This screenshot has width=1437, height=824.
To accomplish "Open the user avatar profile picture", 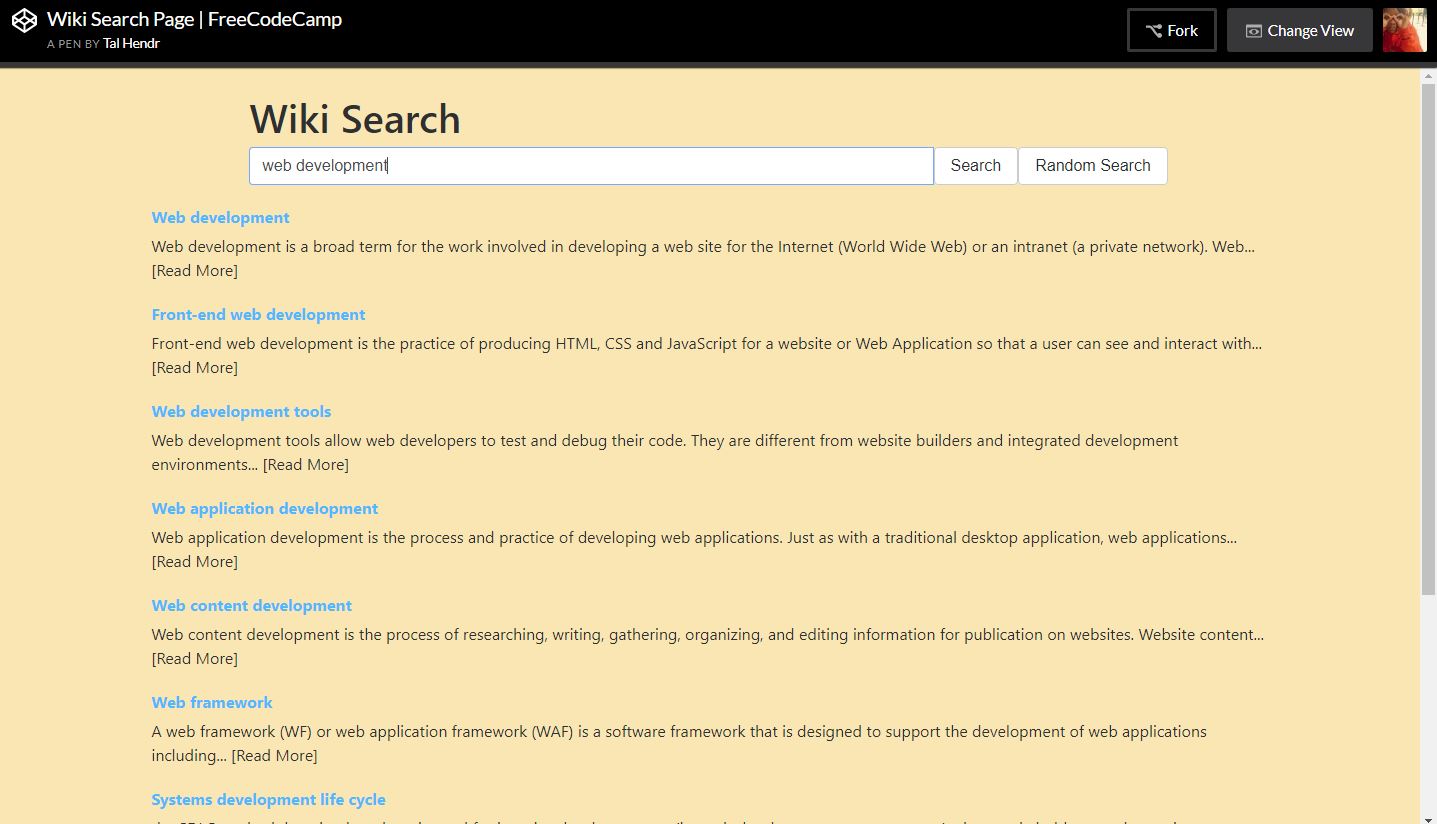I will point(1404,30).
